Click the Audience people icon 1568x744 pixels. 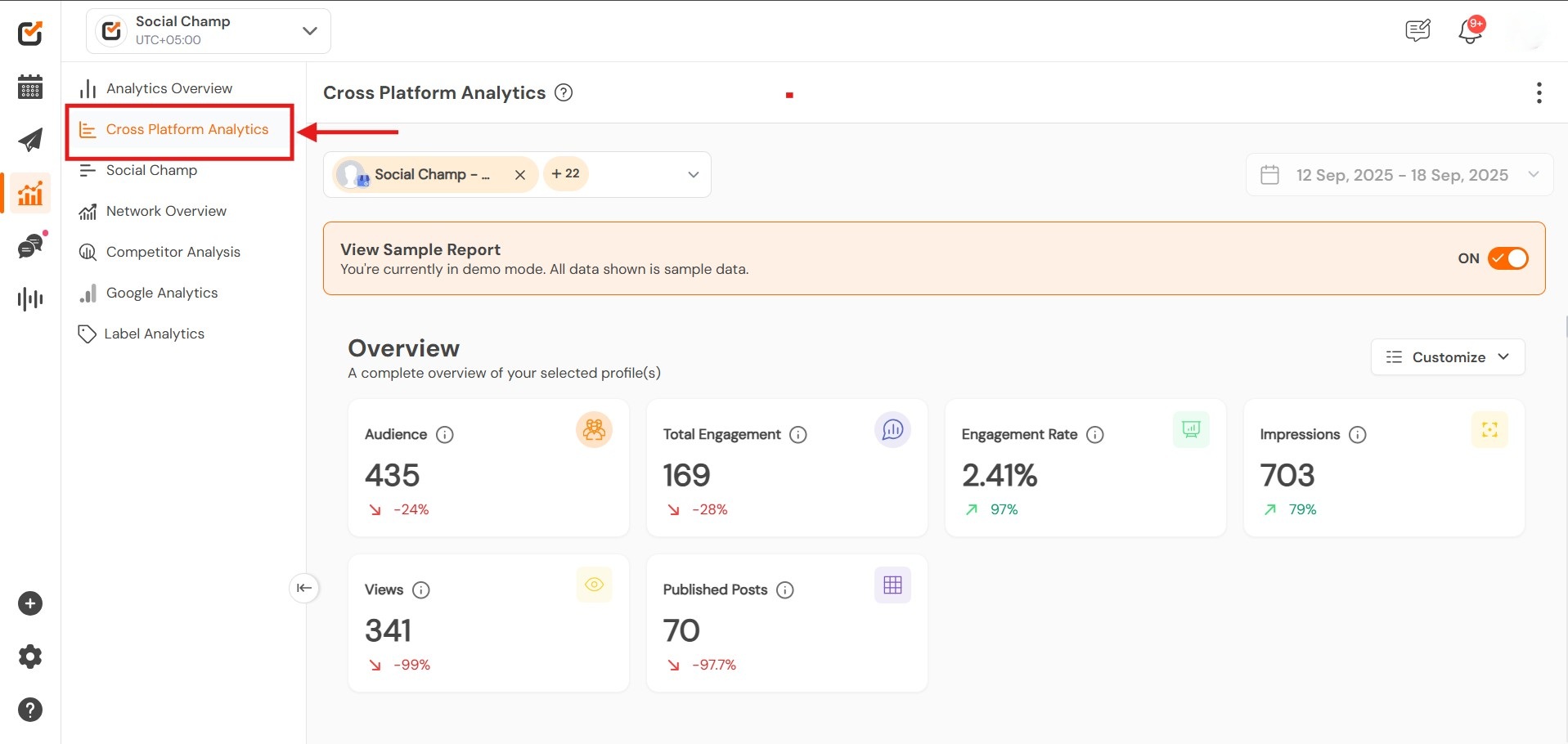coord(595,429)
